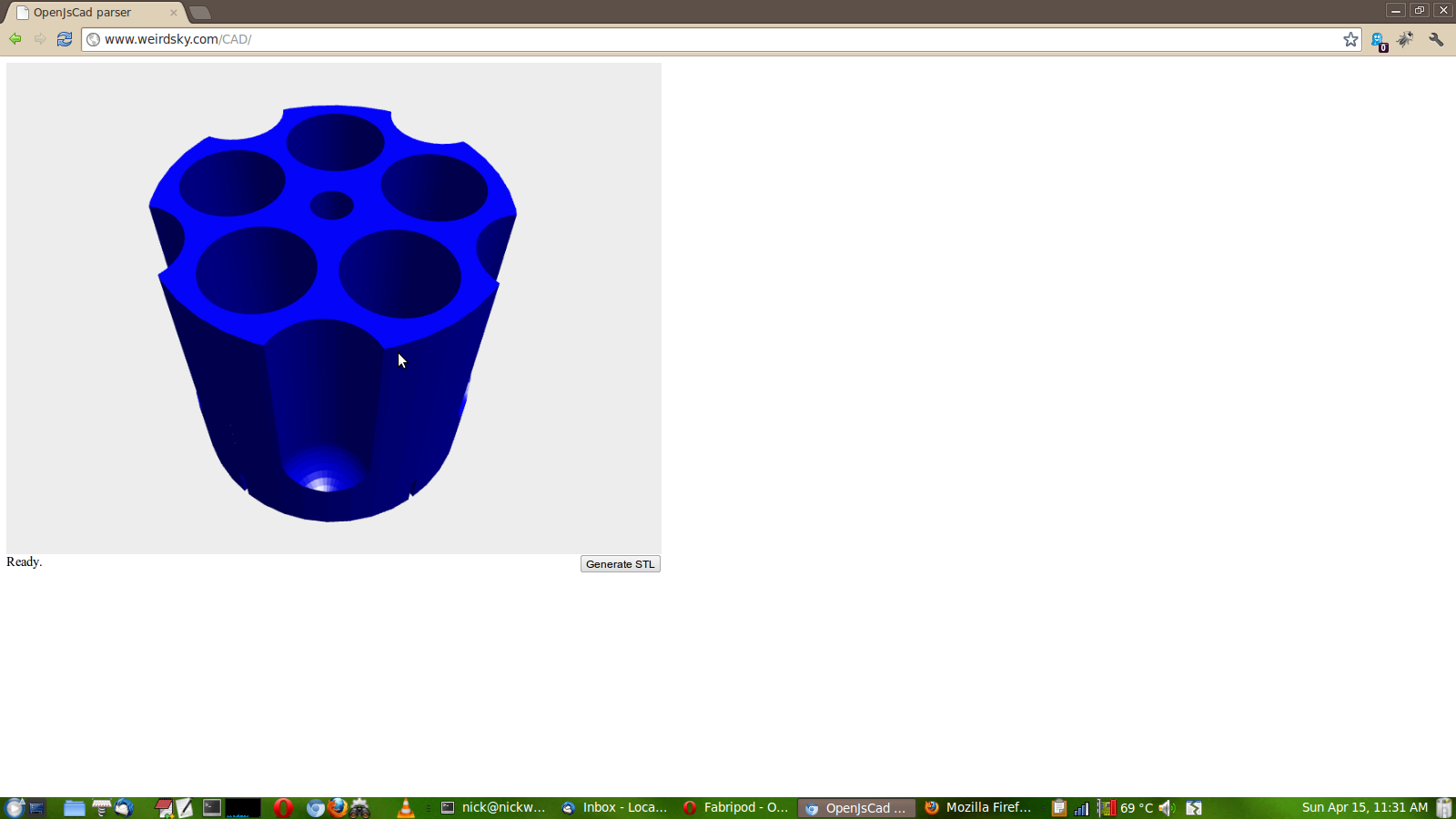Open a new tab with the new tab button
The image size is (1456, 819).
200,13
